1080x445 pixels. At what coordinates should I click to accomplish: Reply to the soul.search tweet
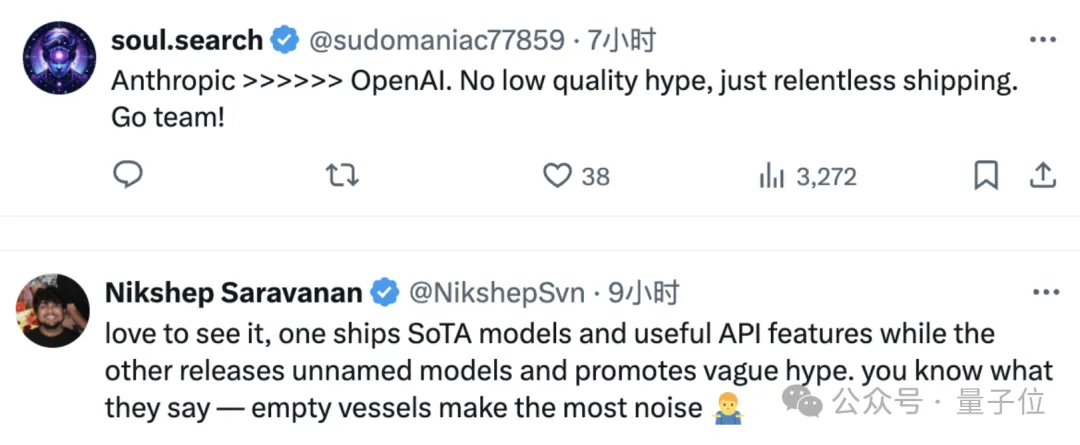click(x=127, y=176)
